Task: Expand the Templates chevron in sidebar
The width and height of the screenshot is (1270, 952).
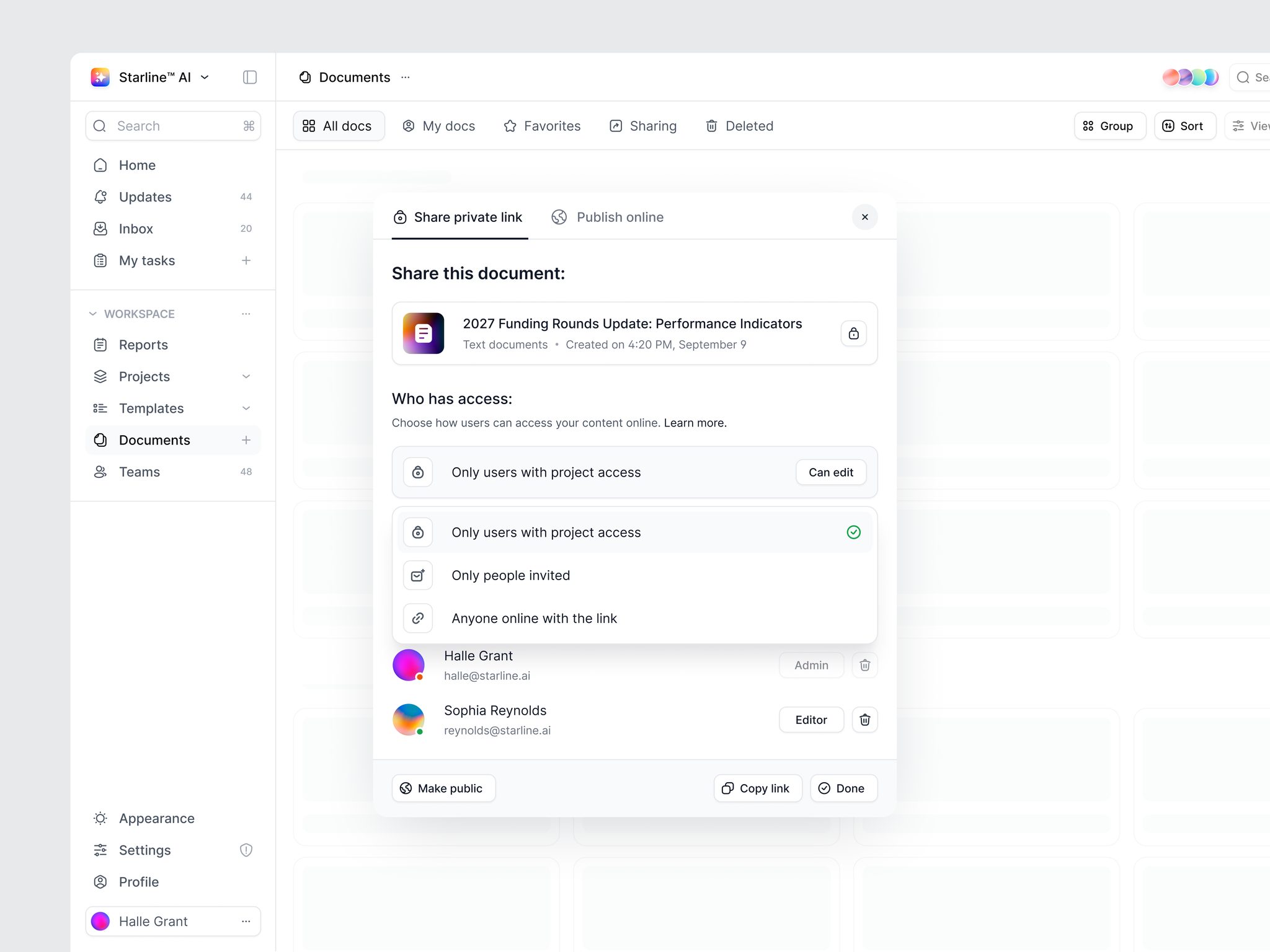Action: click(246, 408)
